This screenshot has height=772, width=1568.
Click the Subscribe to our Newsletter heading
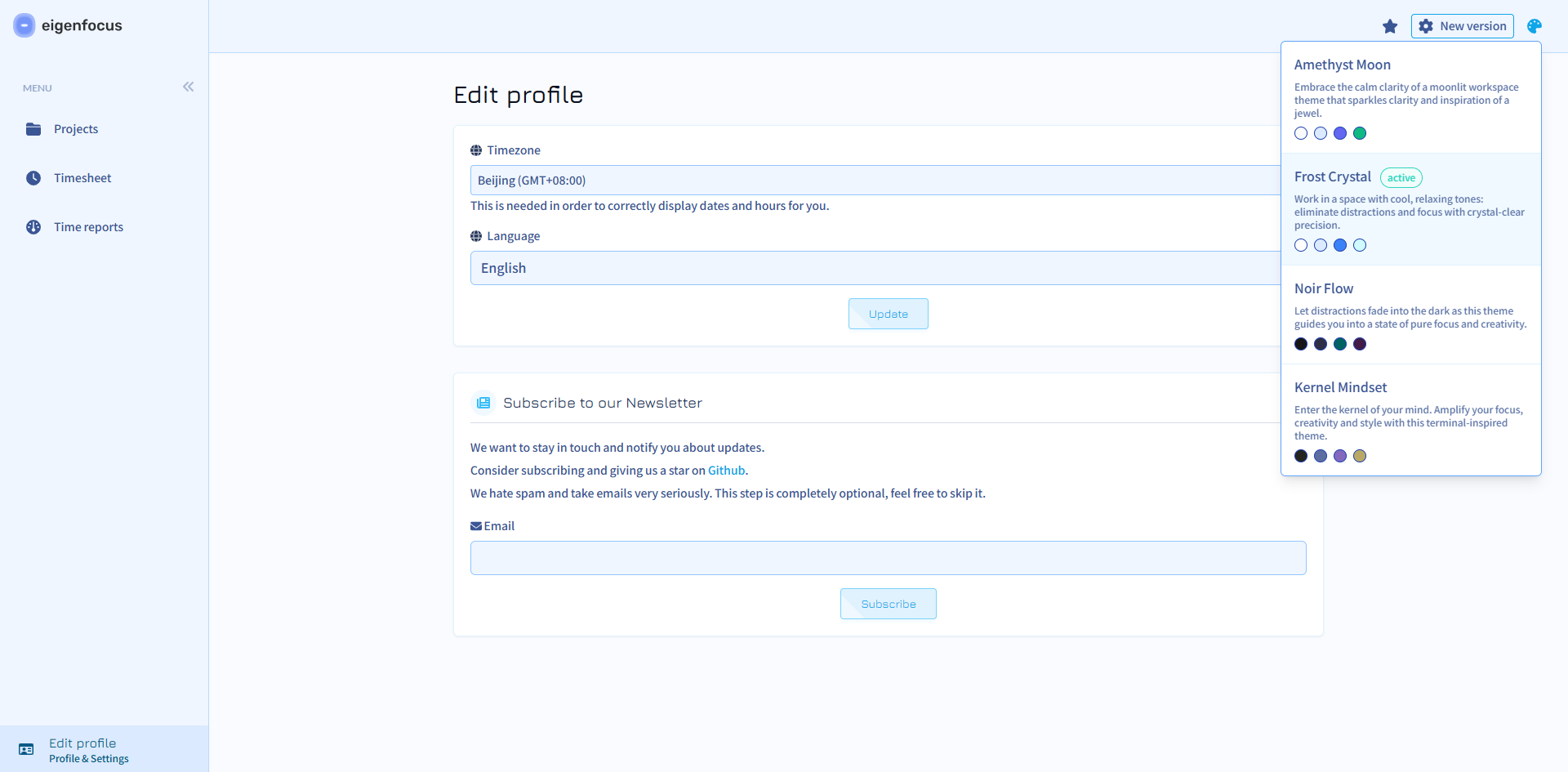coord(603,403)
